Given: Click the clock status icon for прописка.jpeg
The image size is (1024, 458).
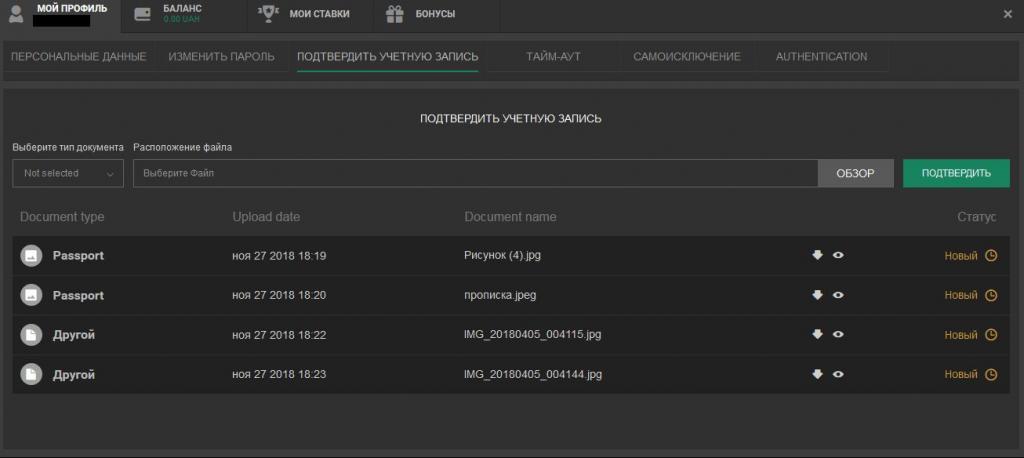Looking at the screenshot, I should click(x=991, y=295).
